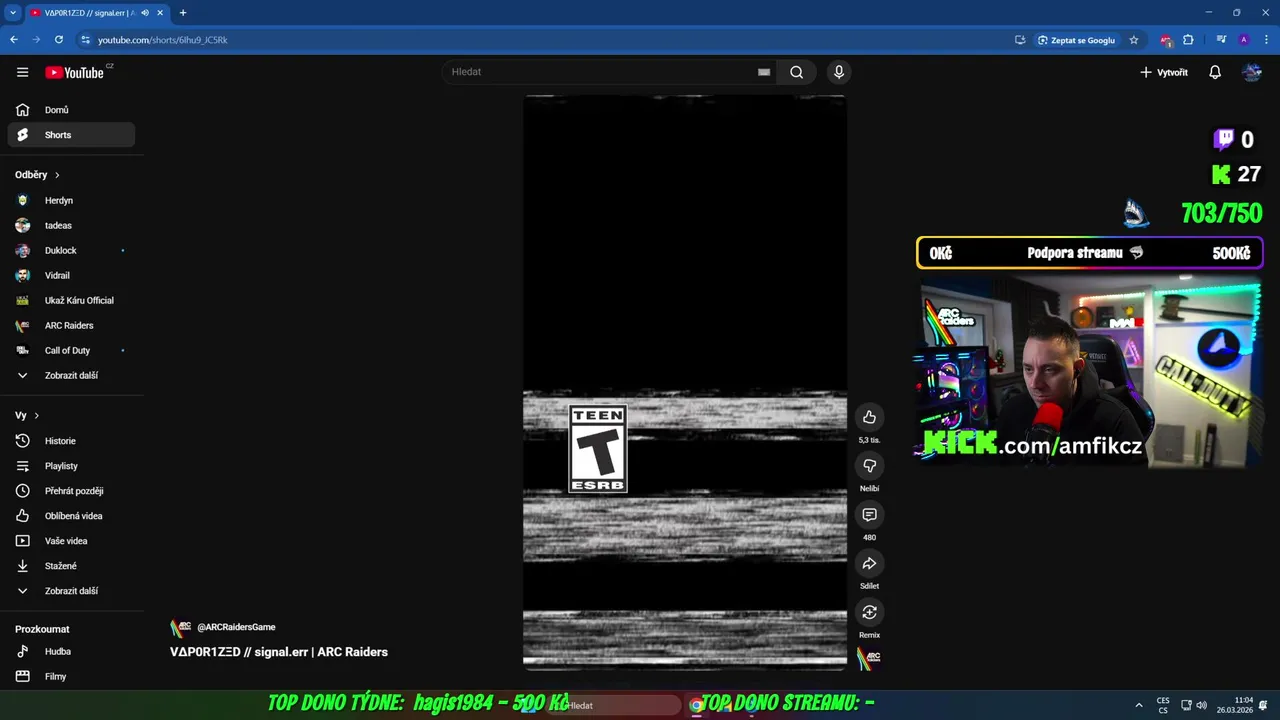Expand hidden system tray icons
1280x720 pixels.
1139,705
